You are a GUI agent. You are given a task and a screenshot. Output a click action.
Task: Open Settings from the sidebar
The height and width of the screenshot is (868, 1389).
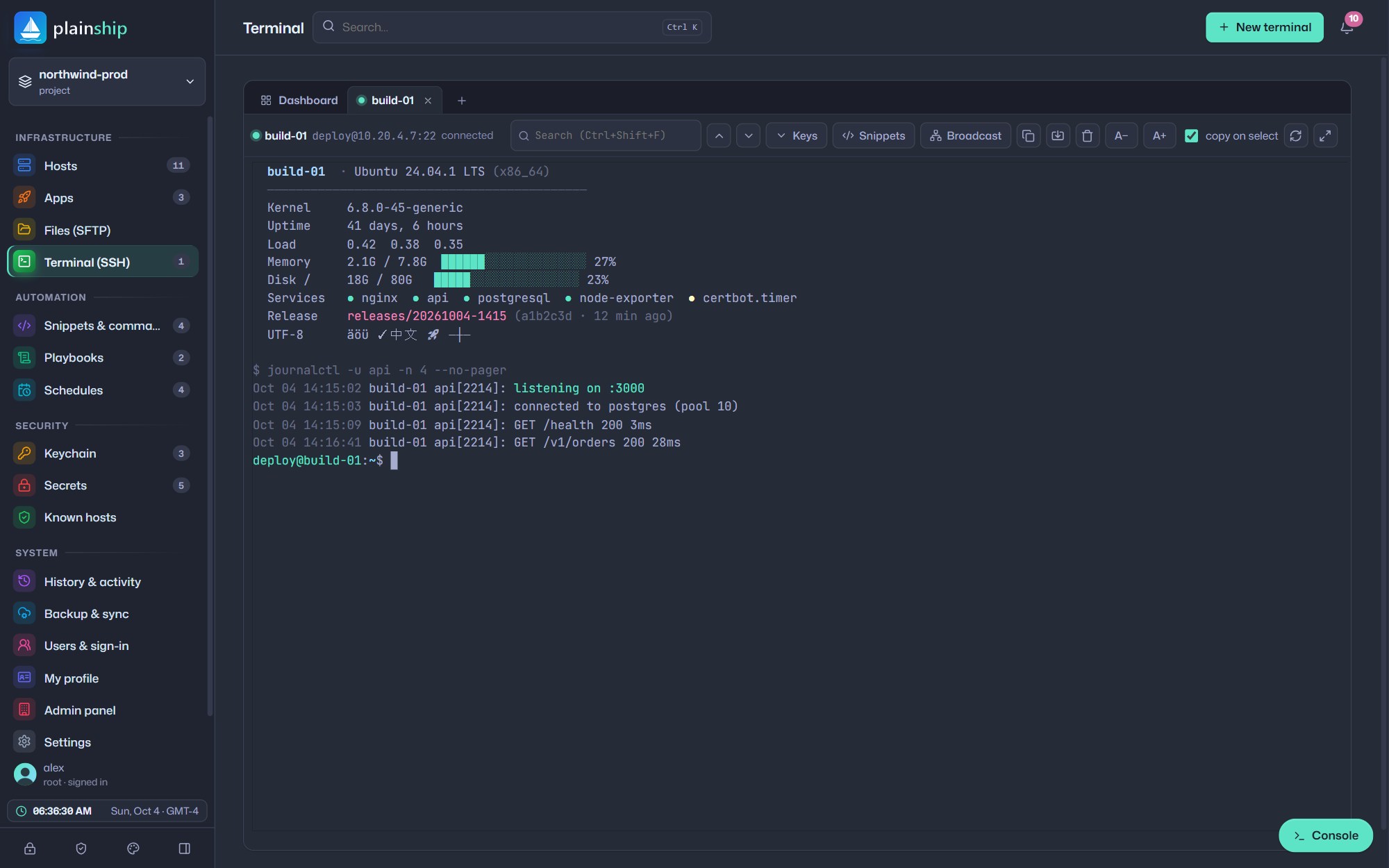(103, 742)
